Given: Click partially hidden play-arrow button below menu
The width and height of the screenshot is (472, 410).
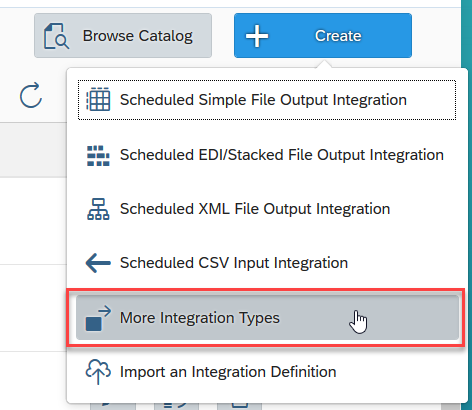Looking at the screenshot, I should click(113, 406).
